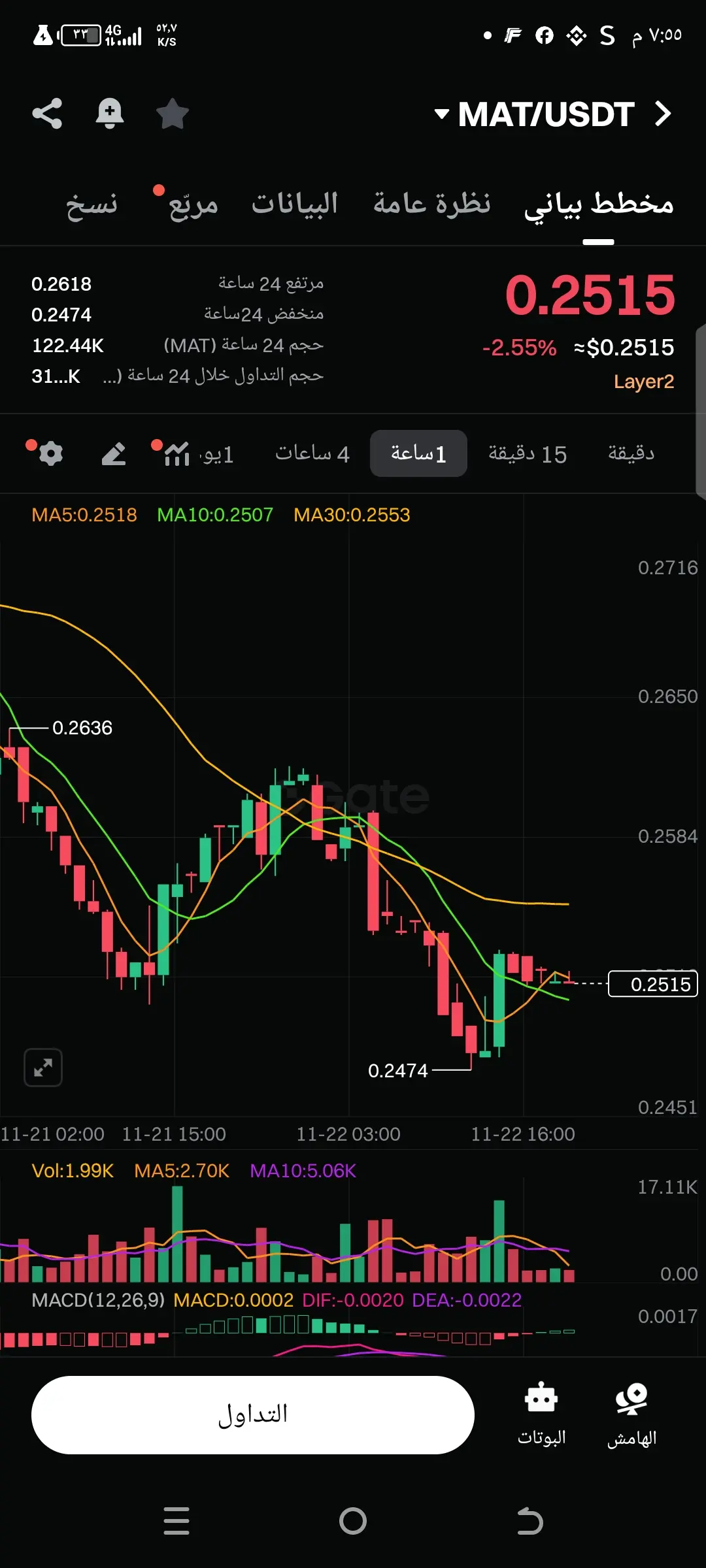Select the 15 دقيقة timeframe
The image size is (706, 1568).
(x=528, y=453)
